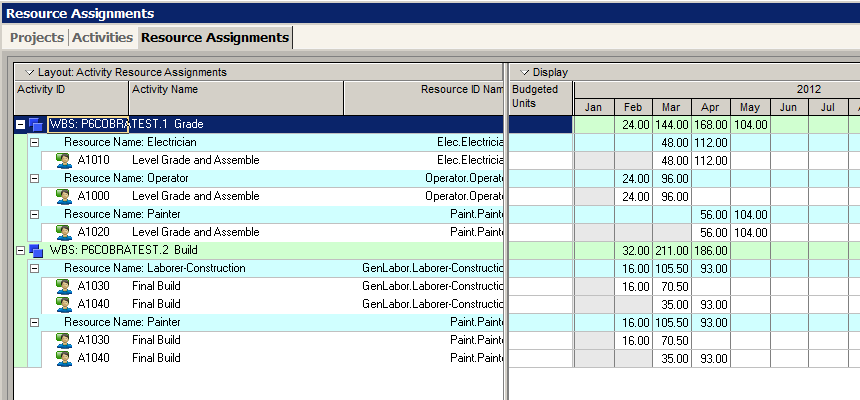Collapse the WBS P6COBRATEST.1 Grade group
Image resolution: width=860 pixels, height=400 pixels.
(x=21, y=125)
